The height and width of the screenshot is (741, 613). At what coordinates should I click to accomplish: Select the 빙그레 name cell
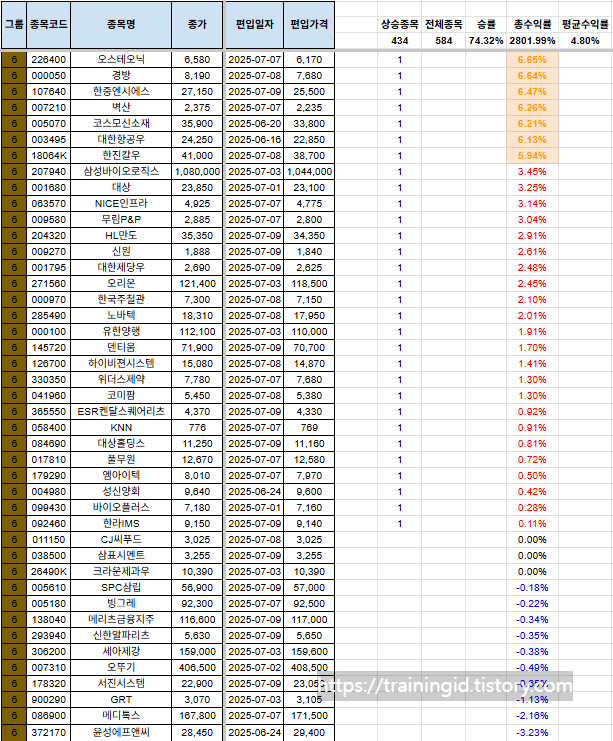[x=121, y=604]
